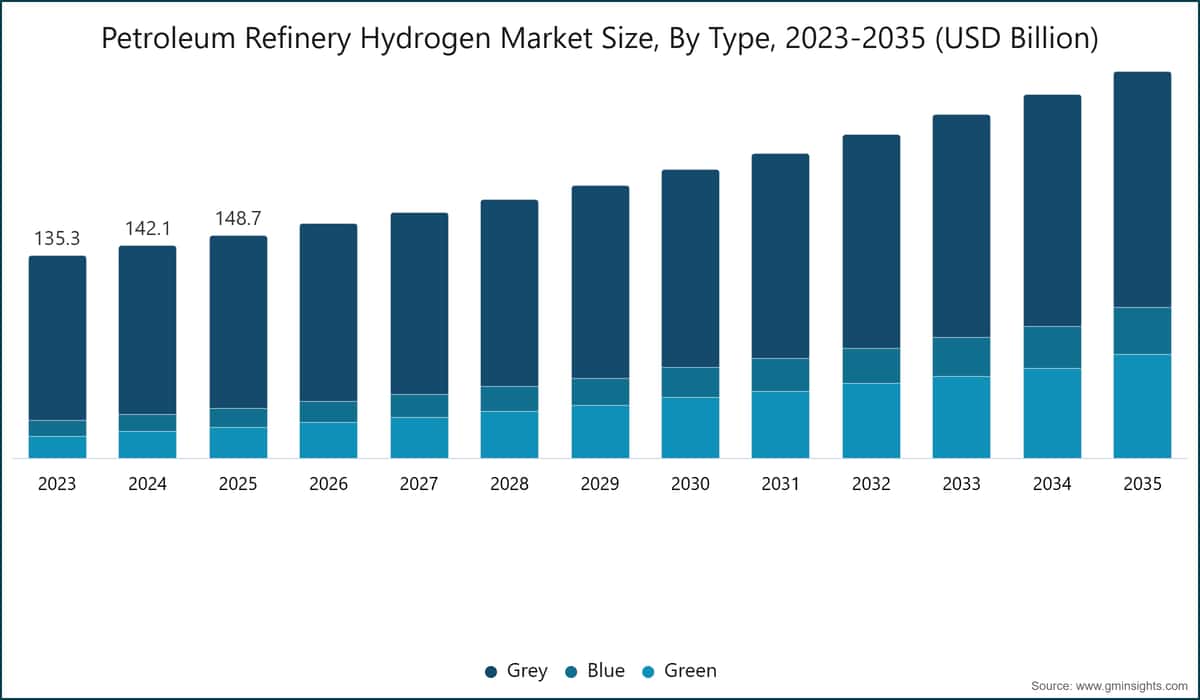This screenshot has height=700, width=1200.
Task: Select the 2035 bar Green segment
Action: click(1142, 406)
